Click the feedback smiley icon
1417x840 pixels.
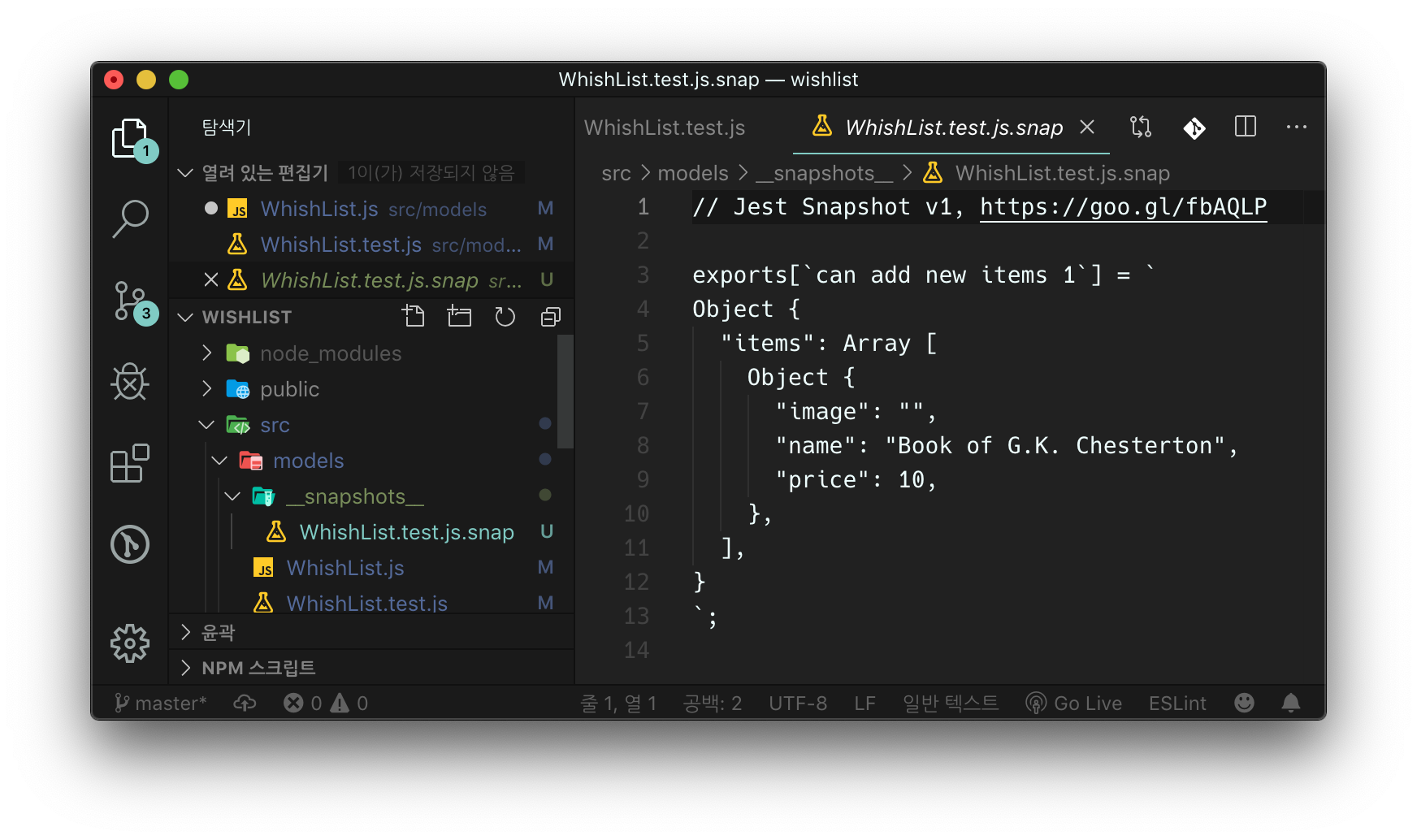pyautogui.click(x=1244, y=703)
